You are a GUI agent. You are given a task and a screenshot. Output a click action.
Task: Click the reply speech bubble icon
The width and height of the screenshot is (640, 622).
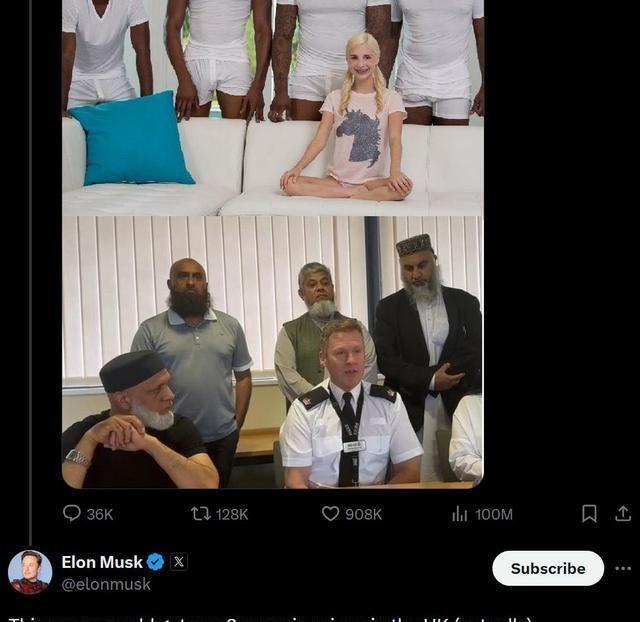coord(72,513)
